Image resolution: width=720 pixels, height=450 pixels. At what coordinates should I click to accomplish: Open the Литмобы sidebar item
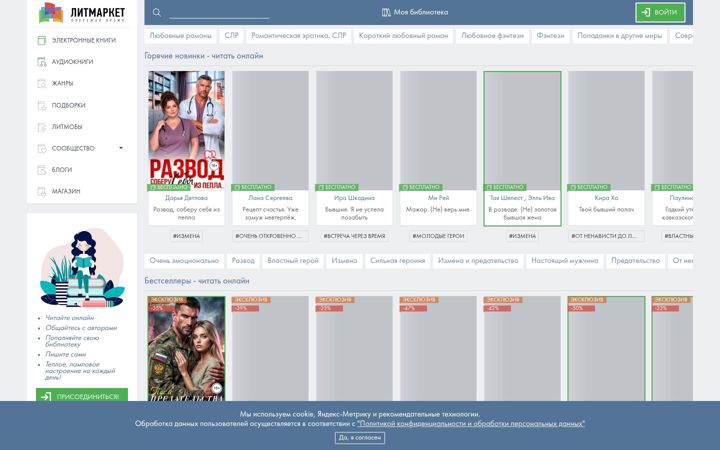point(67,127)
